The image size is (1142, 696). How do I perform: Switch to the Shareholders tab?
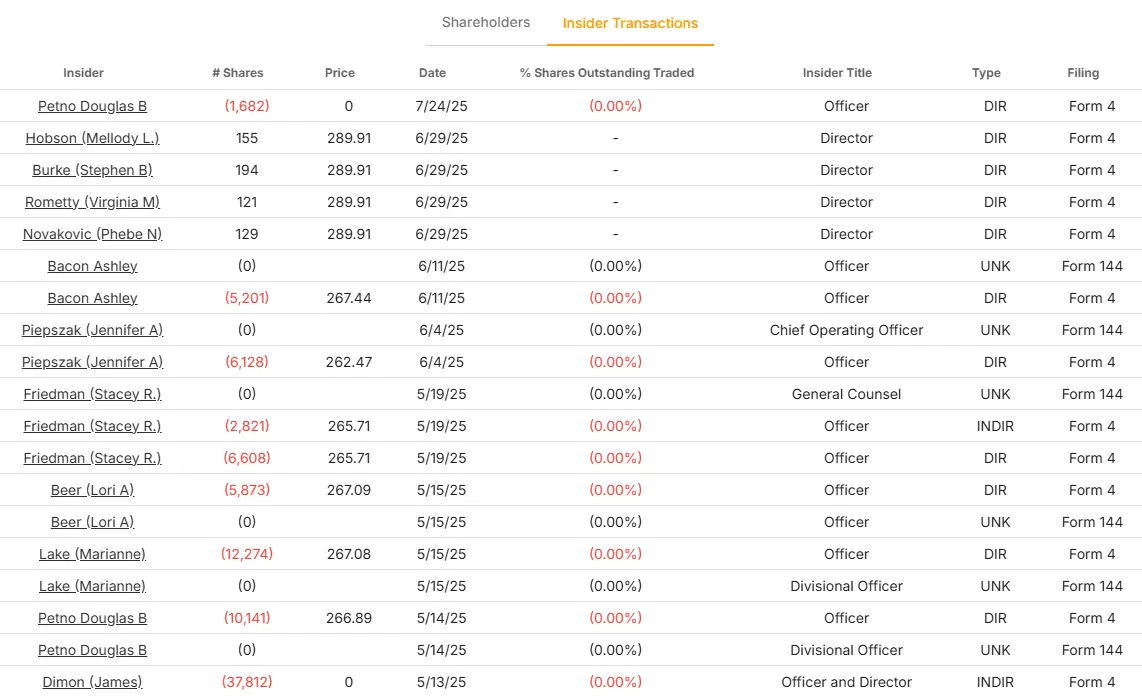tap(486, 22)
